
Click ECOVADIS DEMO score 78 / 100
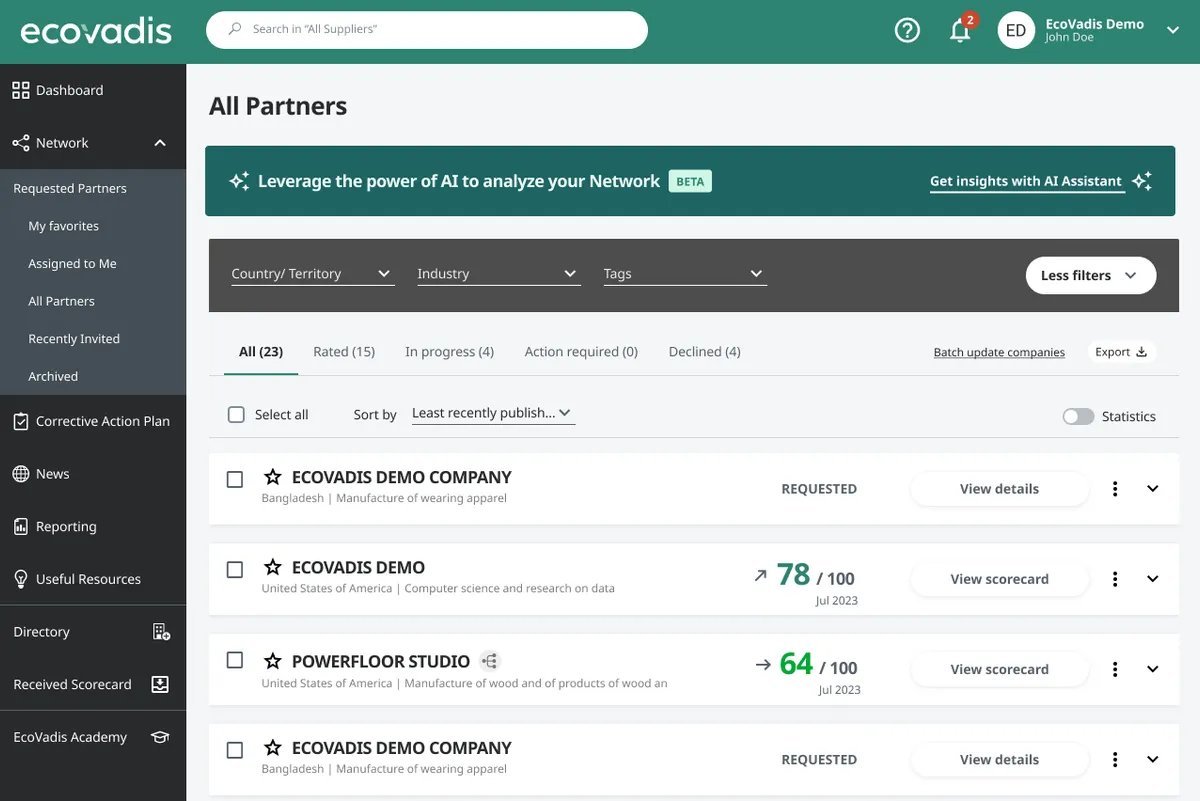coord(816,576)
